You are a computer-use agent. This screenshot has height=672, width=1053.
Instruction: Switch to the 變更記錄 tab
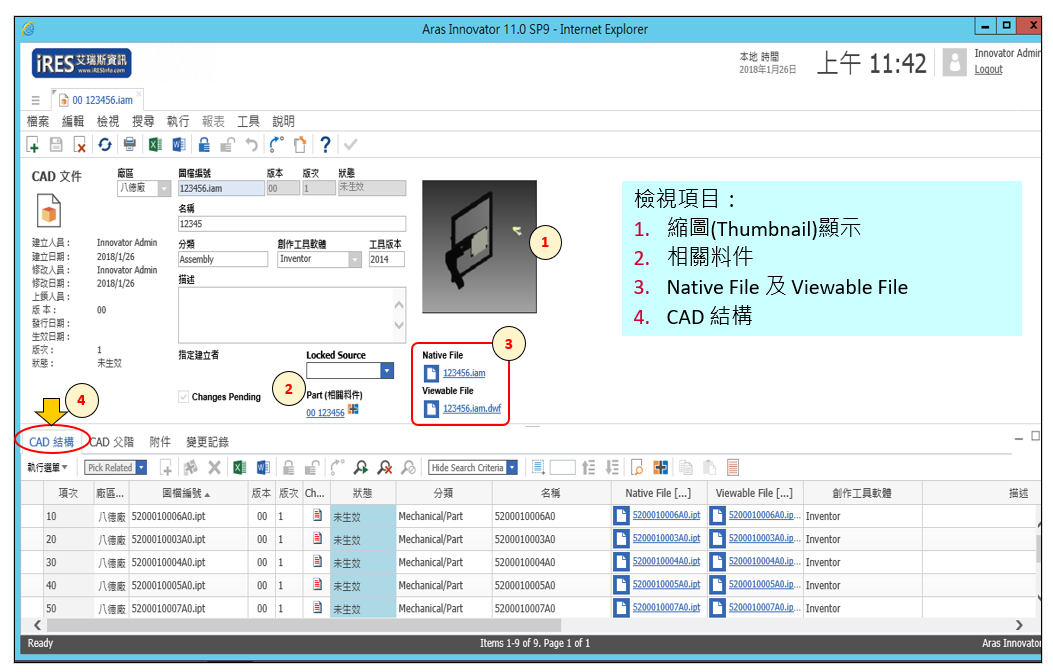(x=208, y=442)
